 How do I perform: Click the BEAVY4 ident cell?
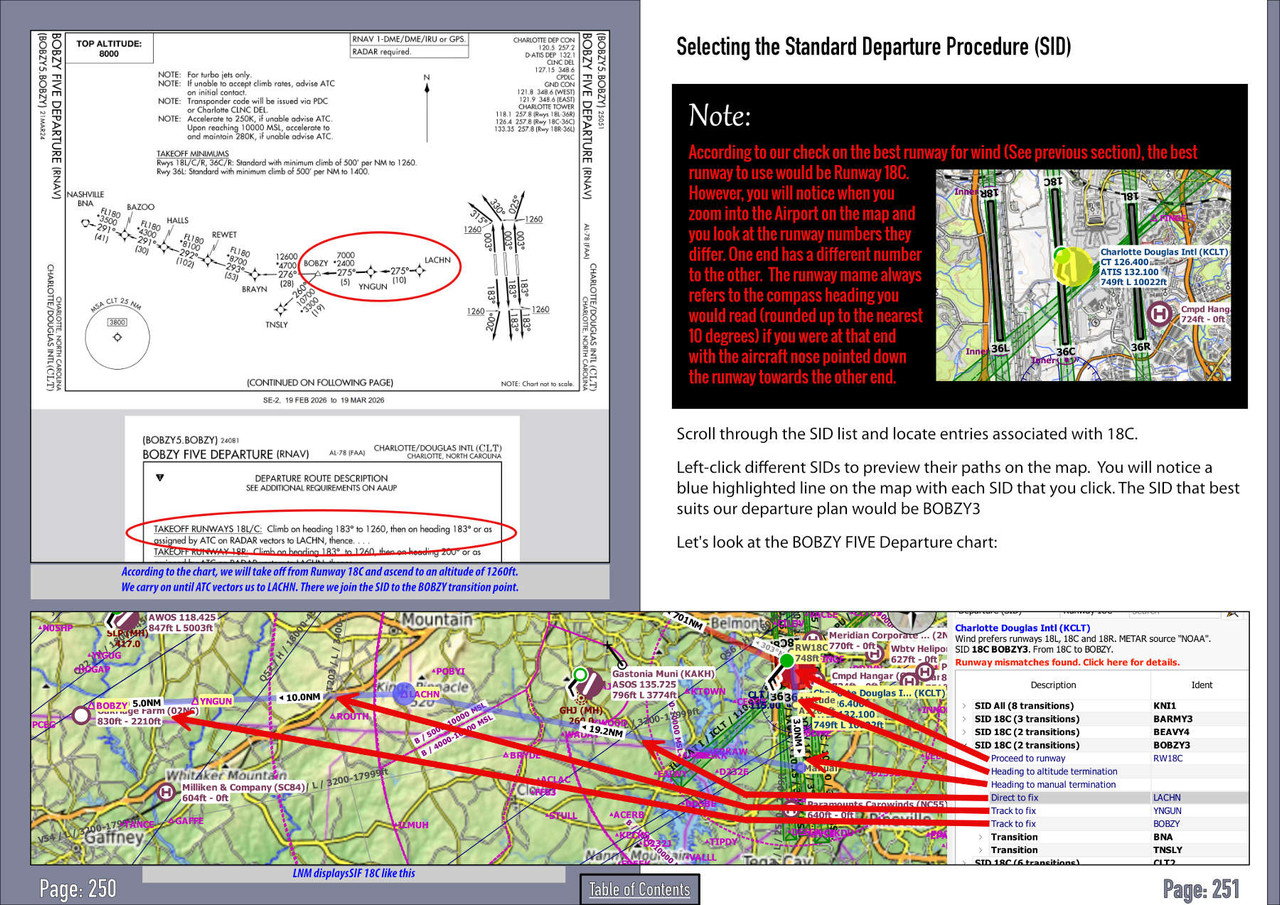click(1171, 732)
